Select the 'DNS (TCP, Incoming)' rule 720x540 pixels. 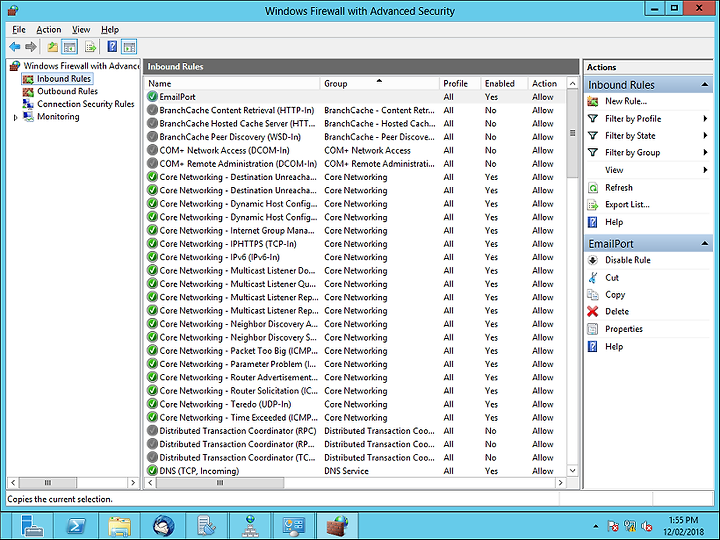356,471
